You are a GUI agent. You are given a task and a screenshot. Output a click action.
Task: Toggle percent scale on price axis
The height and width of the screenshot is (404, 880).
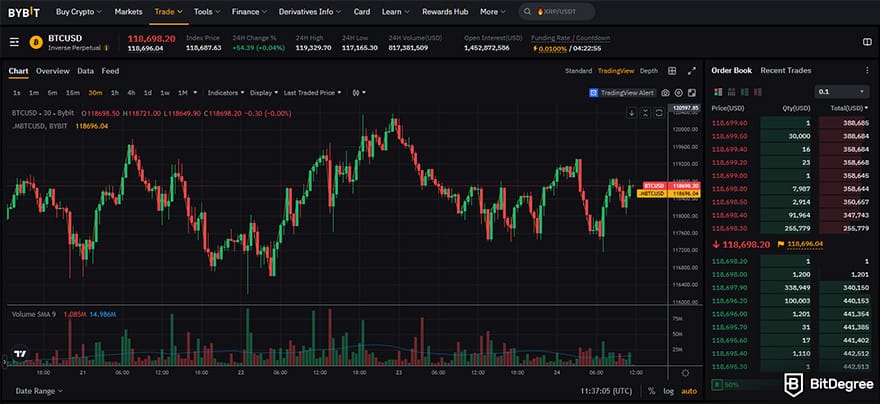click(652, 391)
